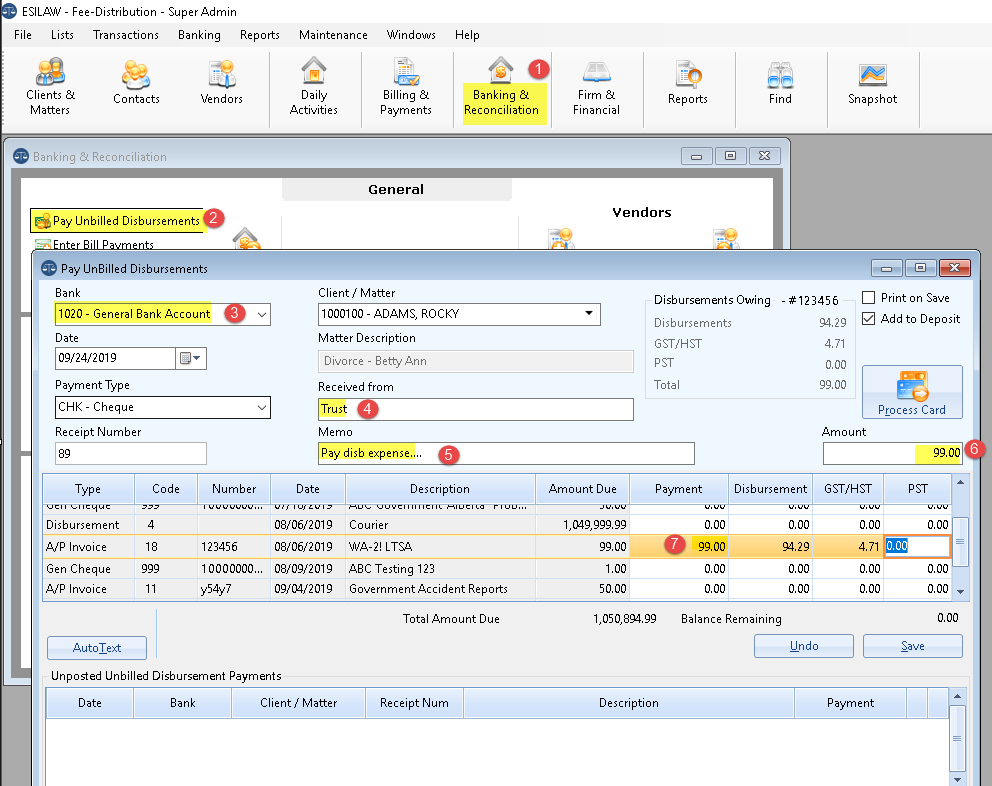The image size is (992, 786).
Task: Click the AutoText button
Action: (97, 647)
